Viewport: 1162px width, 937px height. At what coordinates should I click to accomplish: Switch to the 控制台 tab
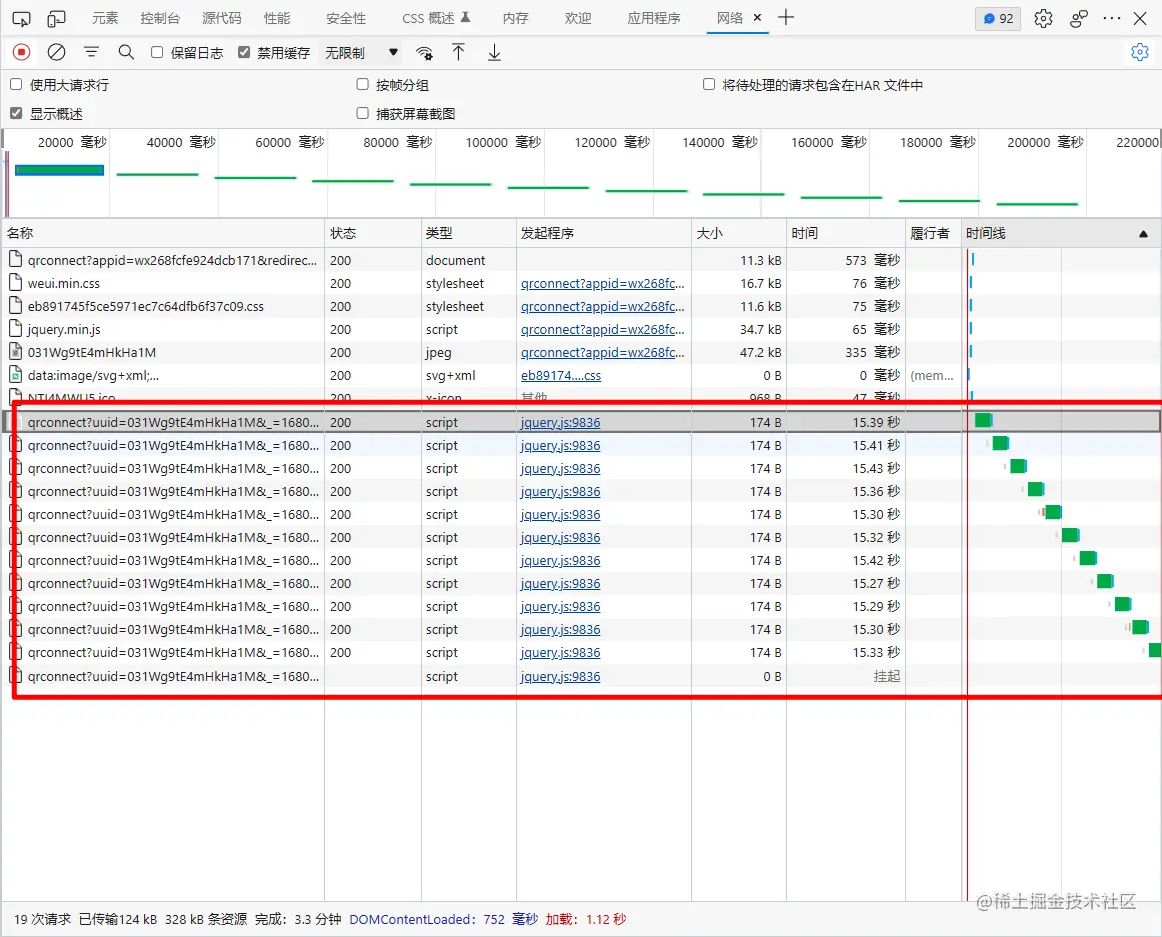coord(160,18)
